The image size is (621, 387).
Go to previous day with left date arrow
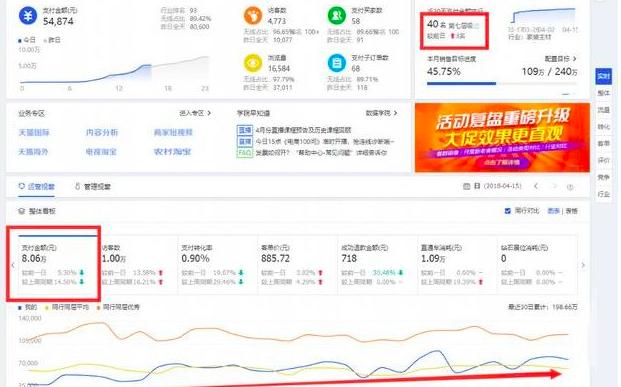coord(536,186)
